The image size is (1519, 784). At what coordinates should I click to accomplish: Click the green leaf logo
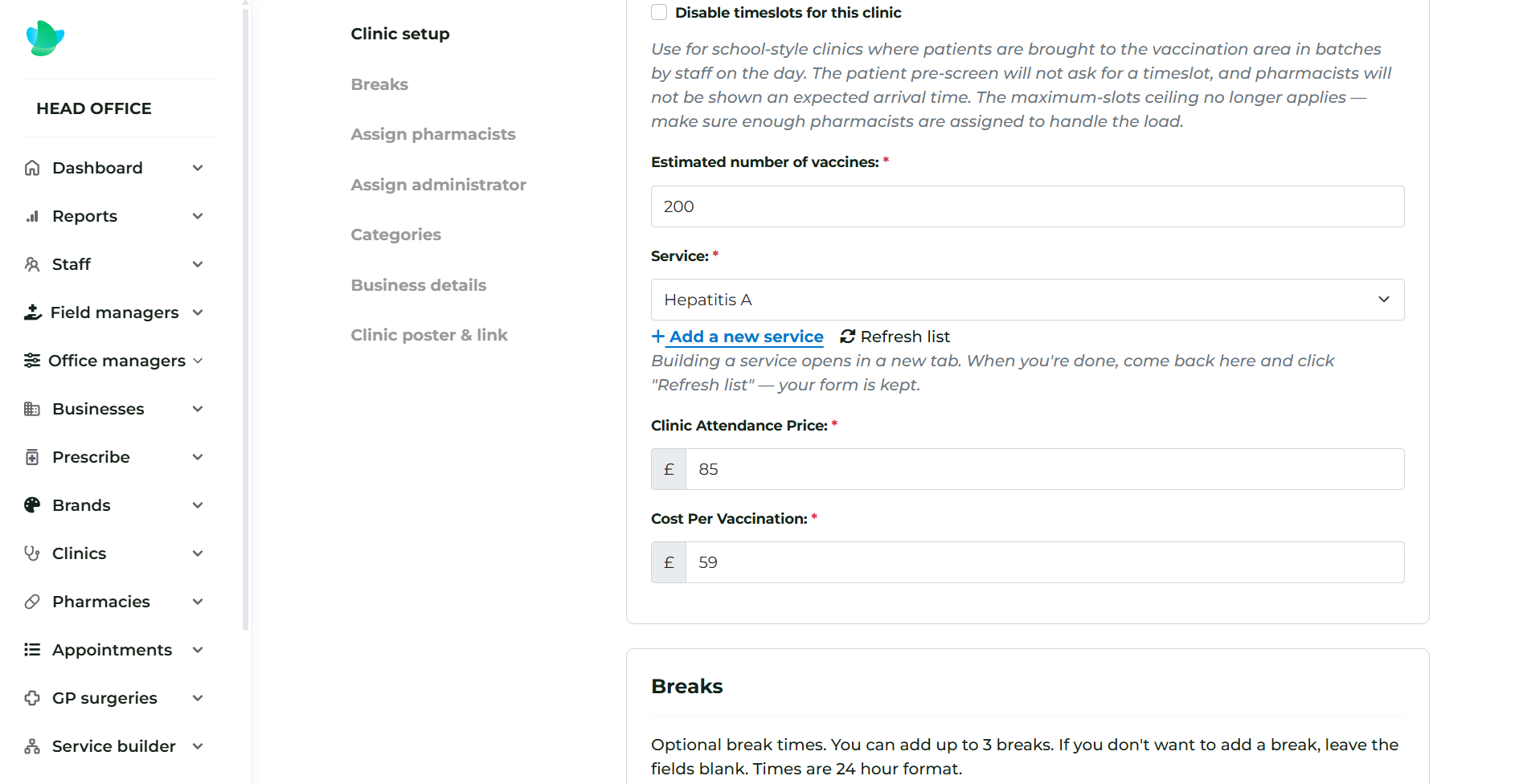45,38
